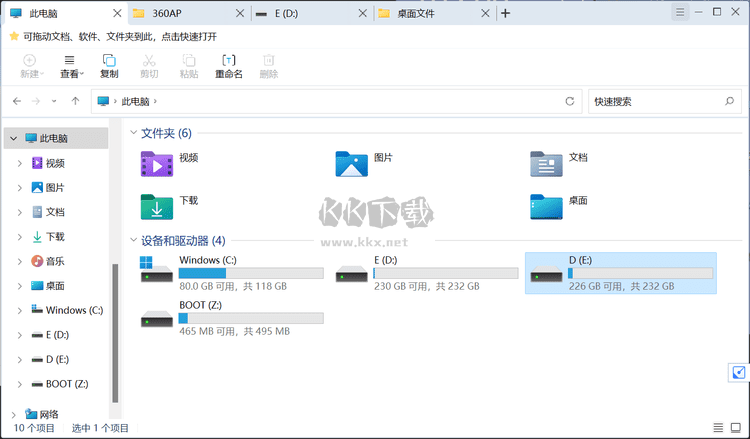The width and height of the screenshot is (750, 439).
Task: Click 图片 in the sidebar
Action: 48,187
